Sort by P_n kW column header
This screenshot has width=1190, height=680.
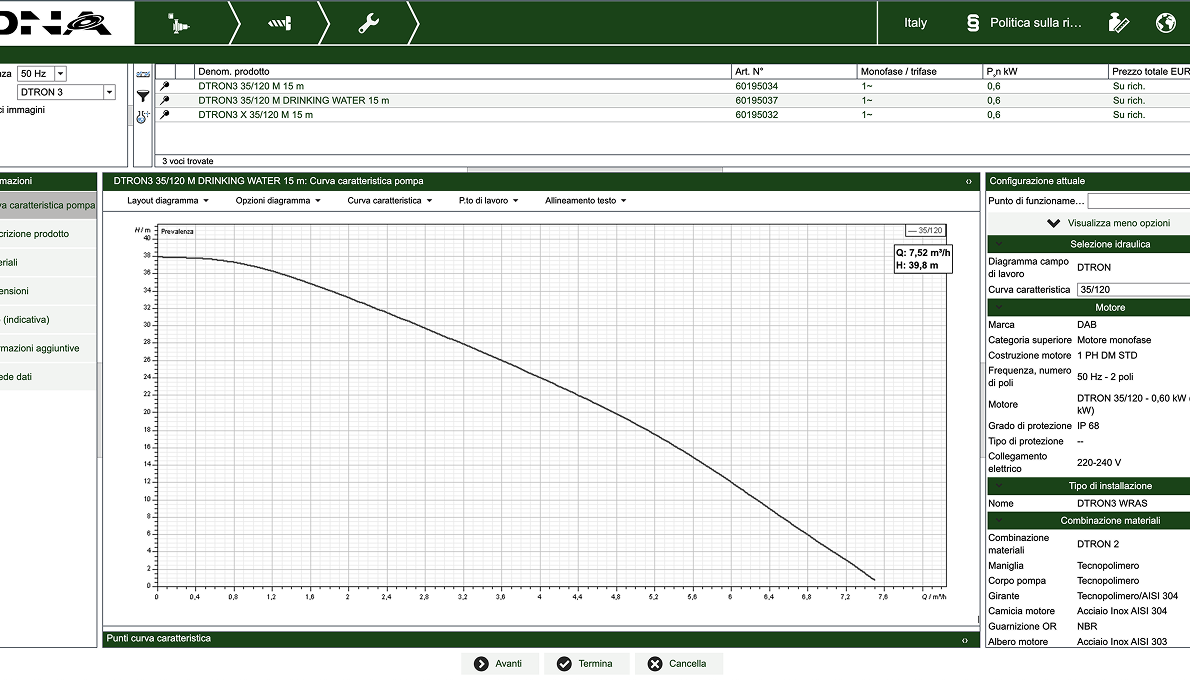1046,71
